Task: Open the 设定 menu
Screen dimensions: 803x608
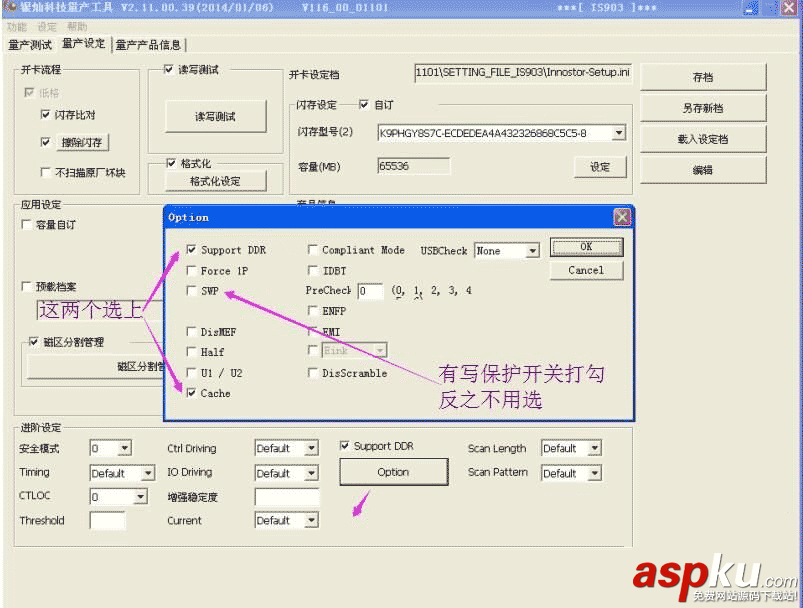Action: pos(47,27)
